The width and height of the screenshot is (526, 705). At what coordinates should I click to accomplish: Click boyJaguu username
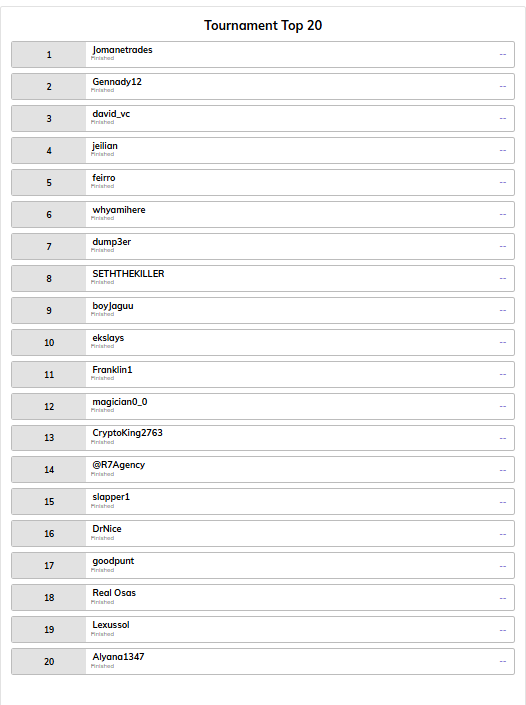point(113,306)
